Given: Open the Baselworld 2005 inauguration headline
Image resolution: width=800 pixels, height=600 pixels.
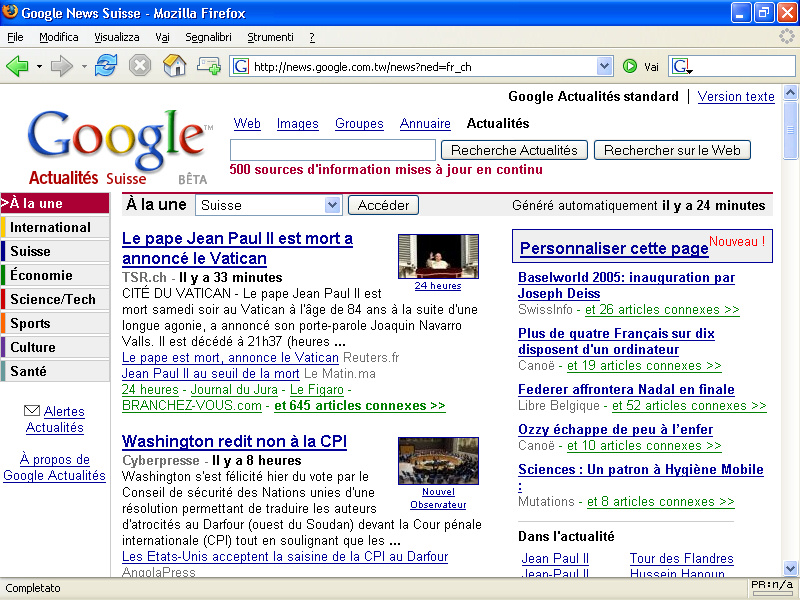Looking at the screenshot, I should coord(627,285).
